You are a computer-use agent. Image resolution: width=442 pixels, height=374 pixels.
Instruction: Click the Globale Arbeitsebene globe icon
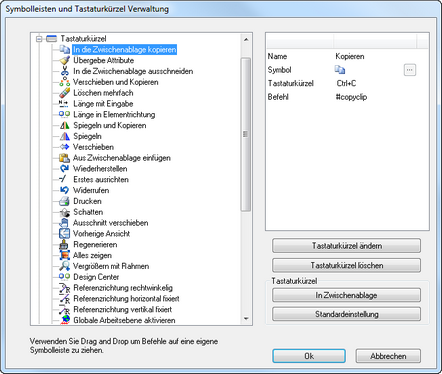64,320
